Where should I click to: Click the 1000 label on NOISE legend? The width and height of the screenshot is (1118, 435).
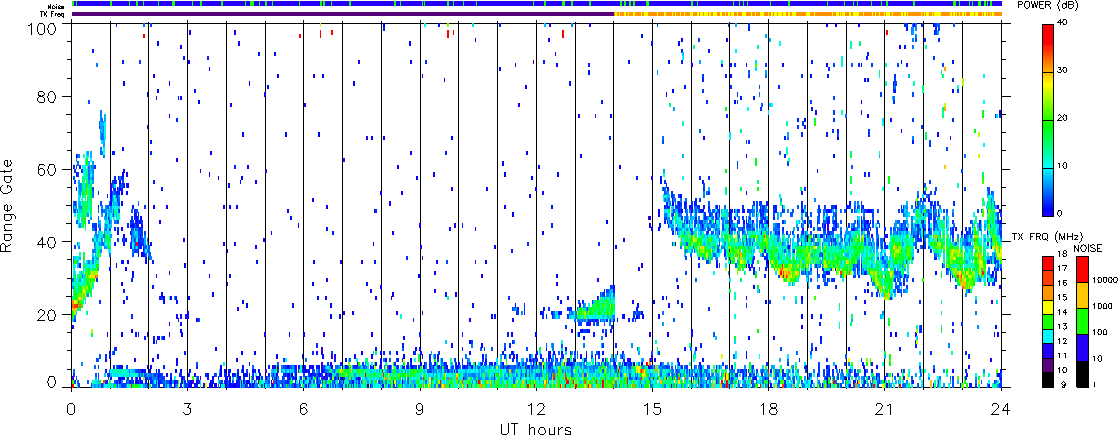click(x=1102, y=307)
